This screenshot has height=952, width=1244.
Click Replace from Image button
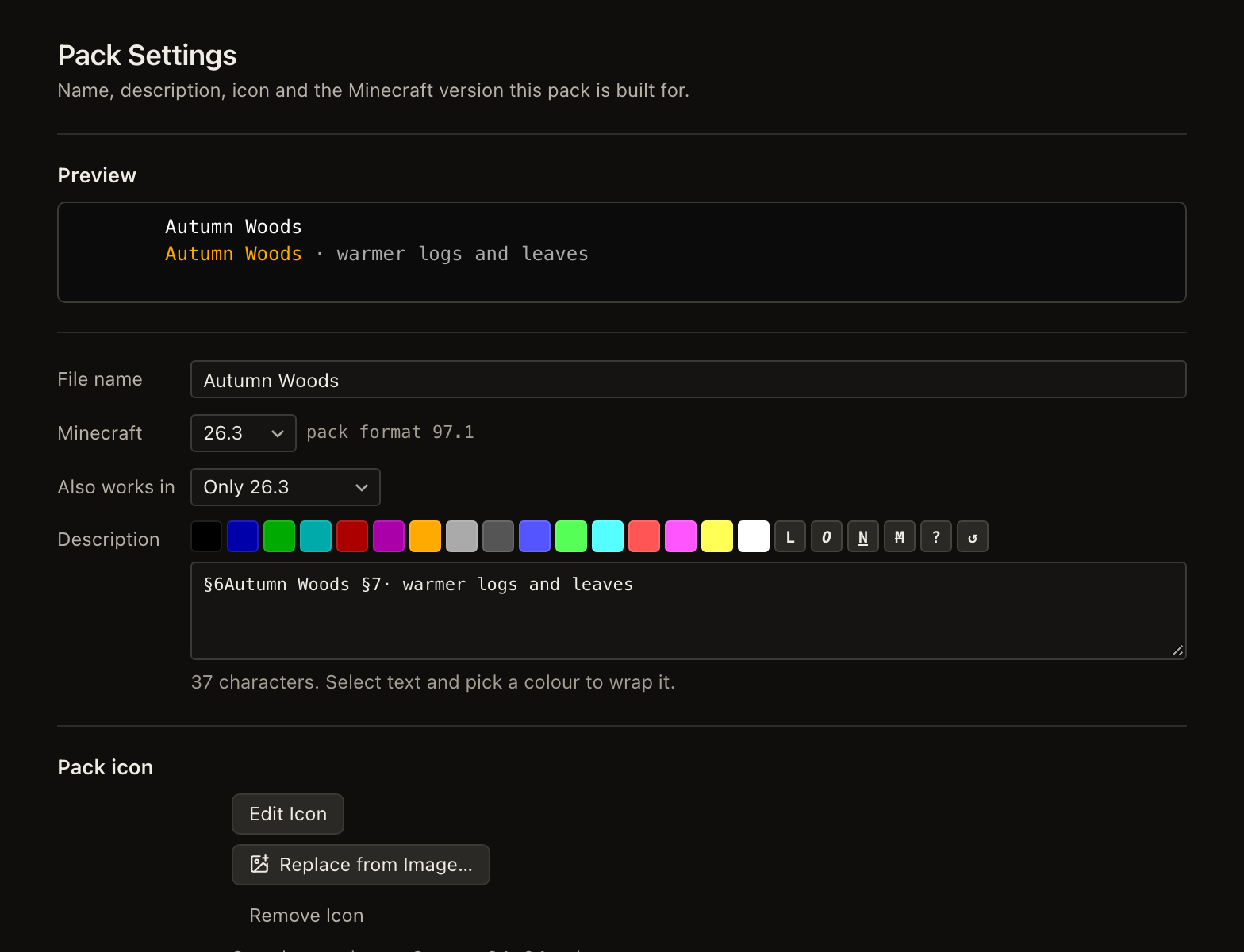click(361, 865)
